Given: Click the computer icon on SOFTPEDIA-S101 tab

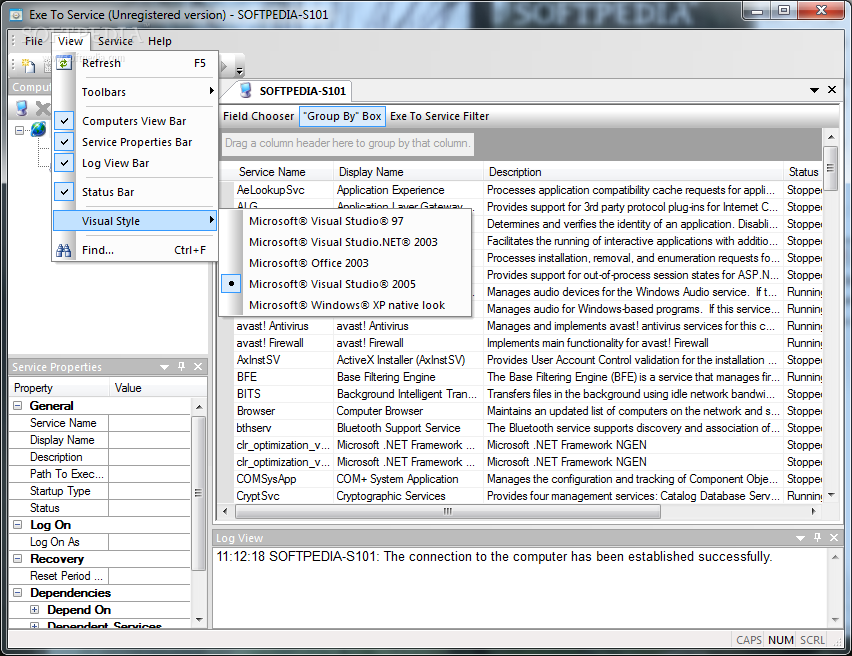Looking at the screenshot, I should click(246, 90).
